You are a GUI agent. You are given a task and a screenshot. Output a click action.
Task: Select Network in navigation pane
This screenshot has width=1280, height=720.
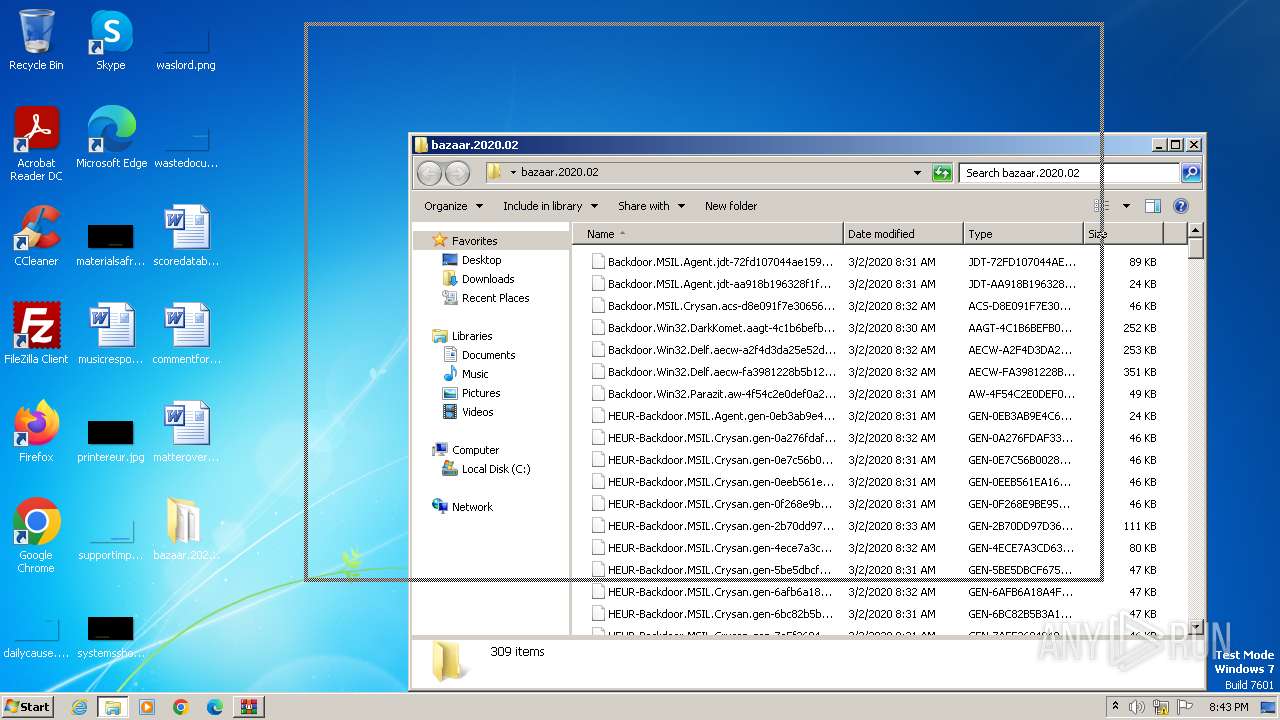pyautogui.click(x=472, y=507)
